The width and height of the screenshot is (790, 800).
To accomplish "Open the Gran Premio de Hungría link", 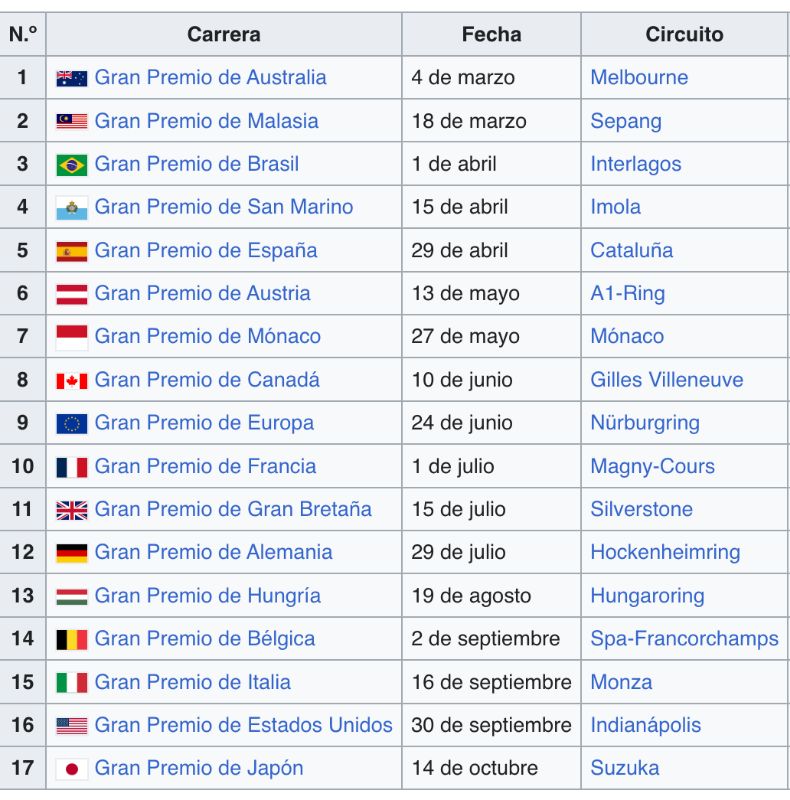I will pos(208,596).
